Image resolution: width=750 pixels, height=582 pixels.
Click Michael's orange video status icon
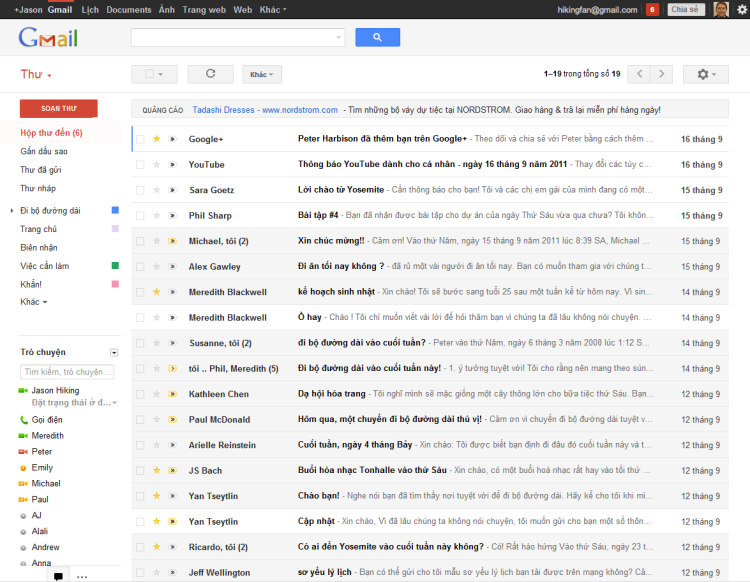[x=23, y=483]
